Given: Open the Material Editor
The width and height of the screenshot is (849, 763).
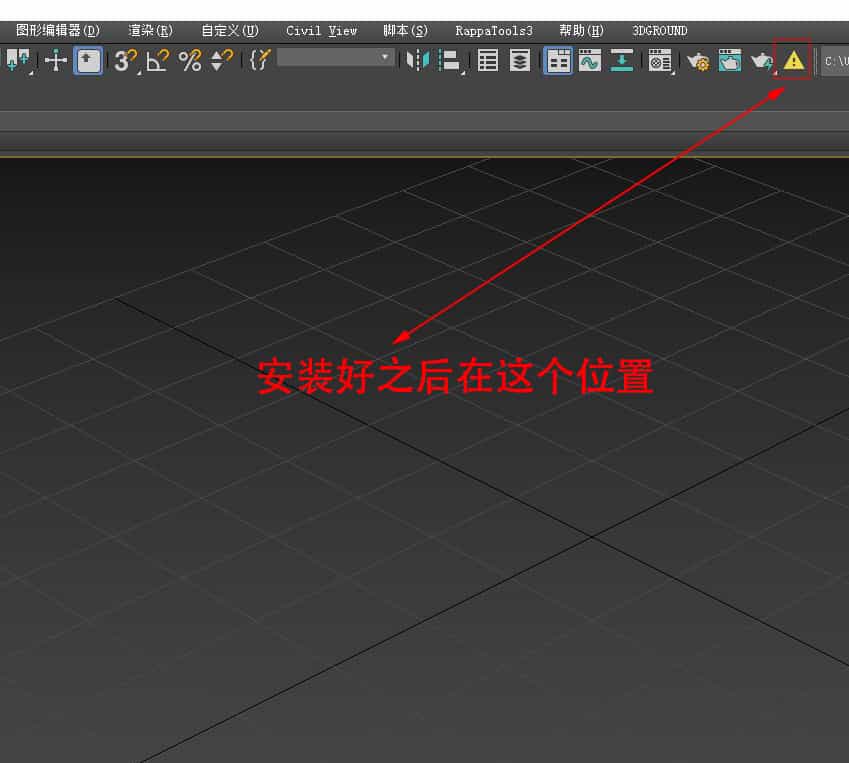Looking at the screenshot, I should (x=660, y=61).
